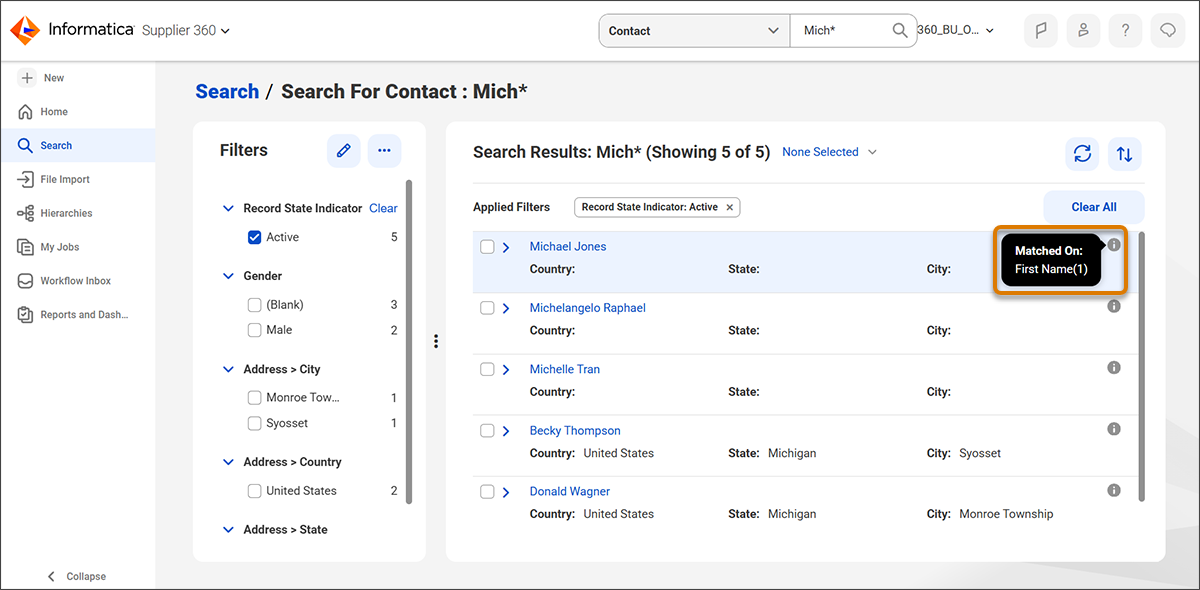Click the refresh search results icon

[x=1082, y=154]
